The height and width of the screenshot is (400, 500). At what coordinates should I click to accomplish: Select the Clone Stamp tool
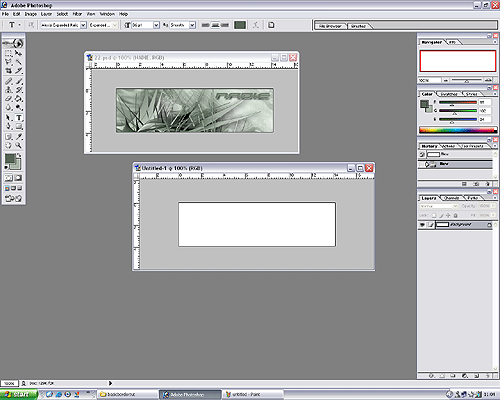pos(8,90)
